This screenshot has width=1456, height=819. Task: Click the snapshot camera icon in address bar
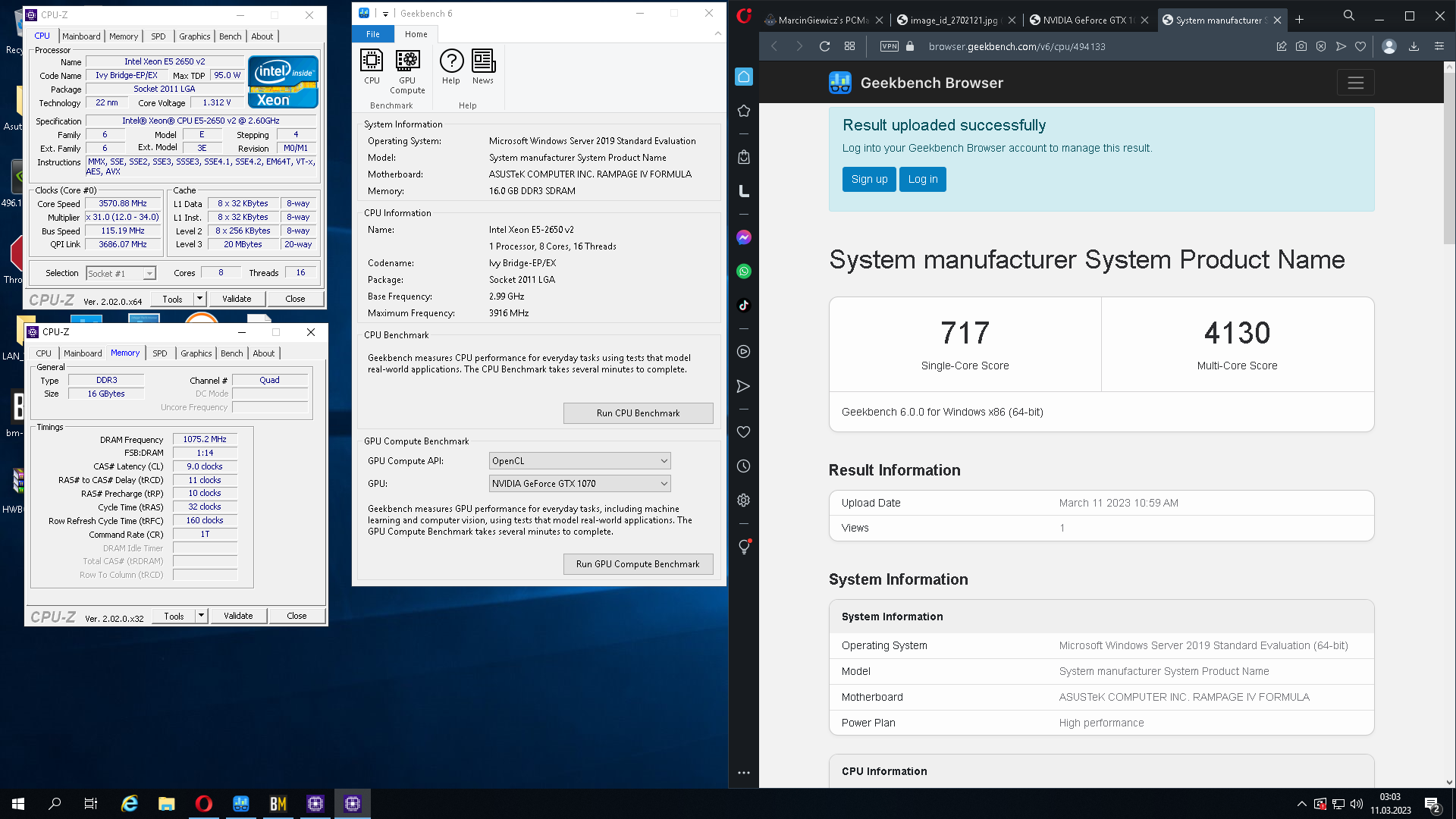[x=1301, y=46]
